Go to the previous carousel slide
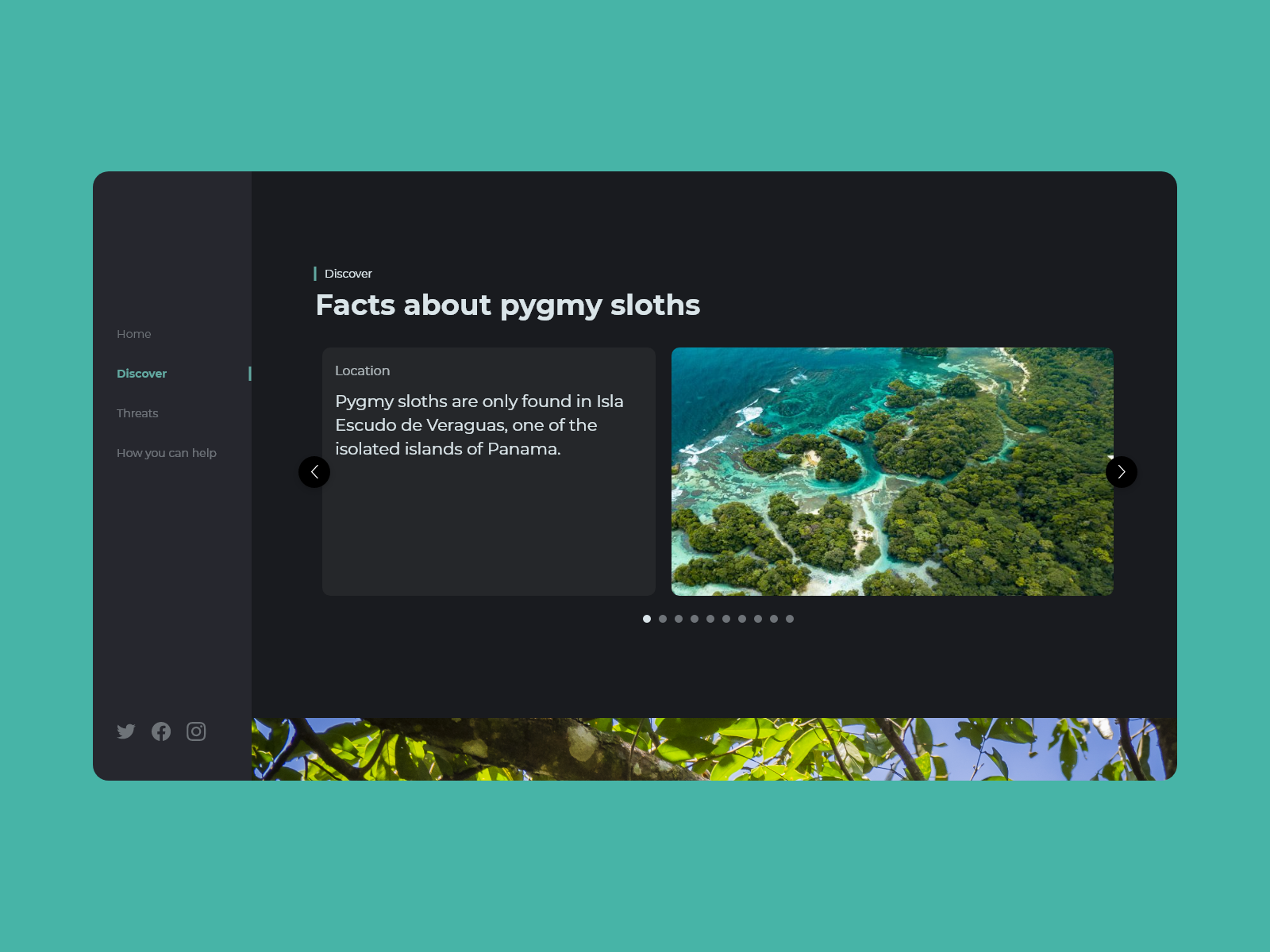The width and height of the screenshot is (1270, 952). 314,472
